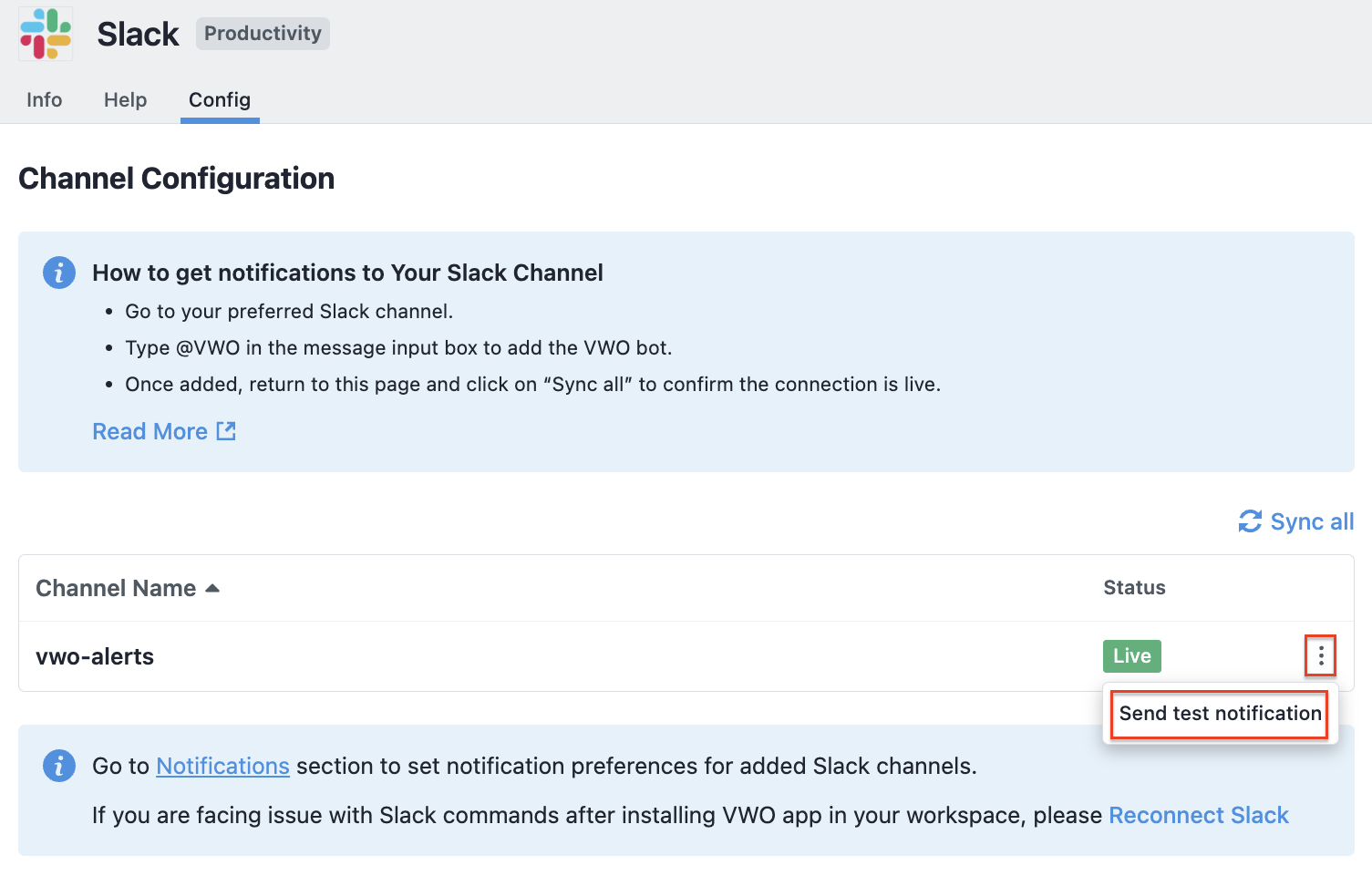Click the info icon beside How to get notifications
The width and height of the screenshot is (1372, 876).
coord(59,273)
